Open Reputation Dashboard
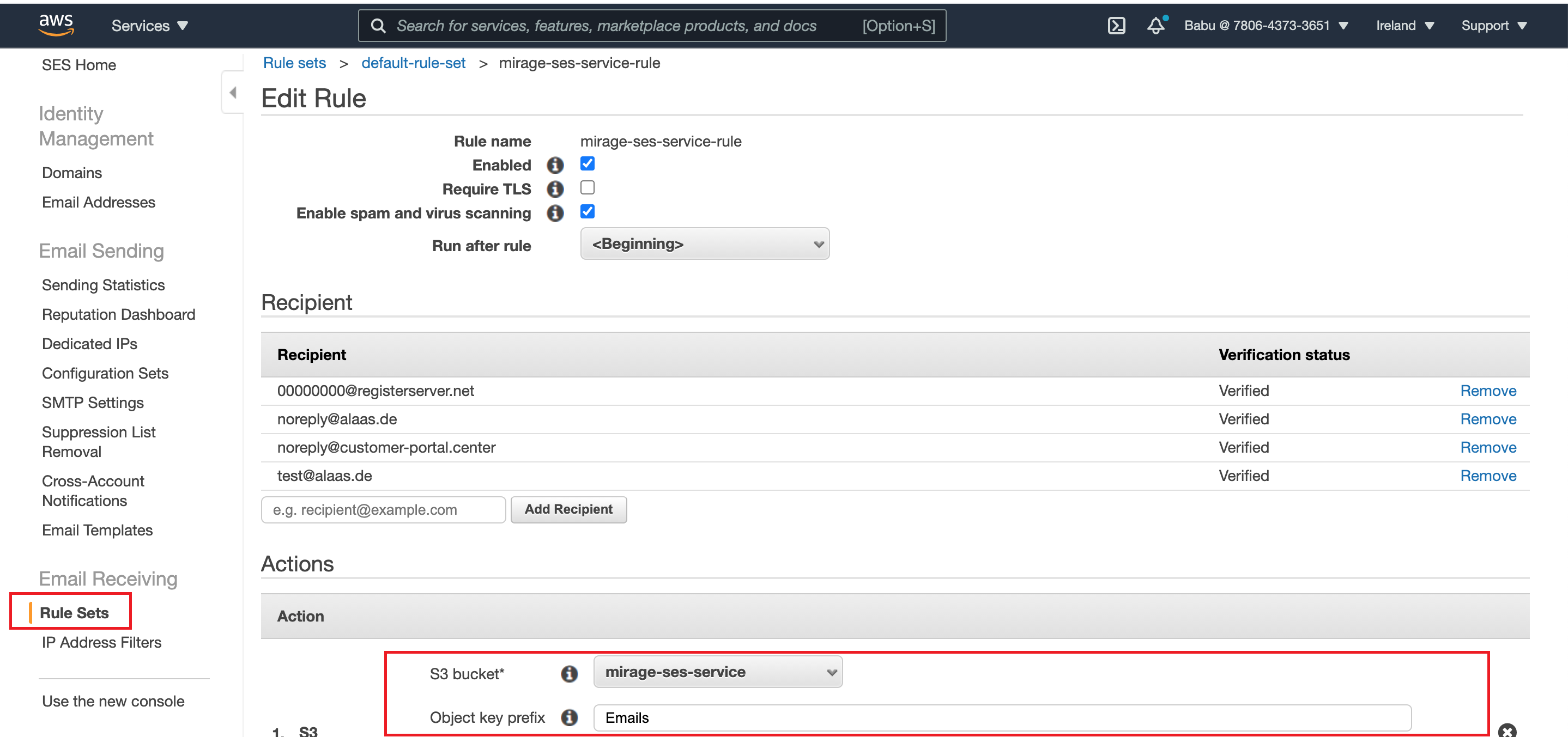This screenshot has width=1568, height=737. pos(119,315)
